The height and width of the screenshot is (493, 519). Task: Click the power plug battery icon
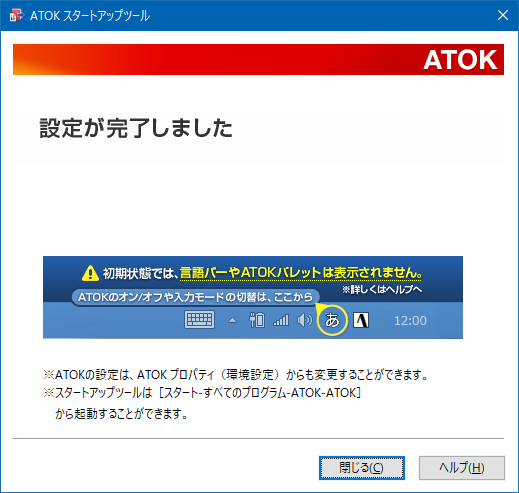[257, 320]
